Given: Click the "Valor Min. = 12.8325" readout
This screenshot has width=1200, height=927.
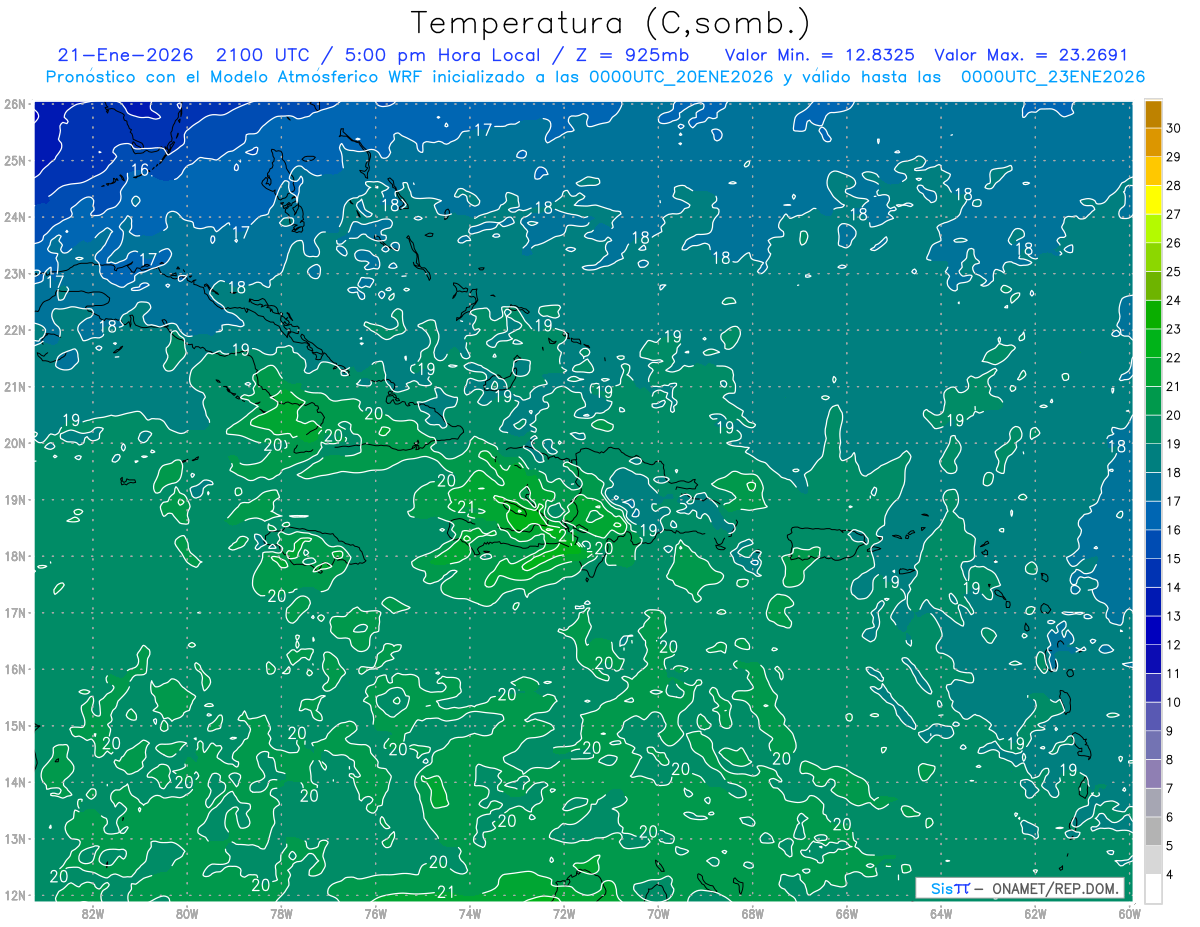Looking at the screenshot, I should (x=820, y=55).
